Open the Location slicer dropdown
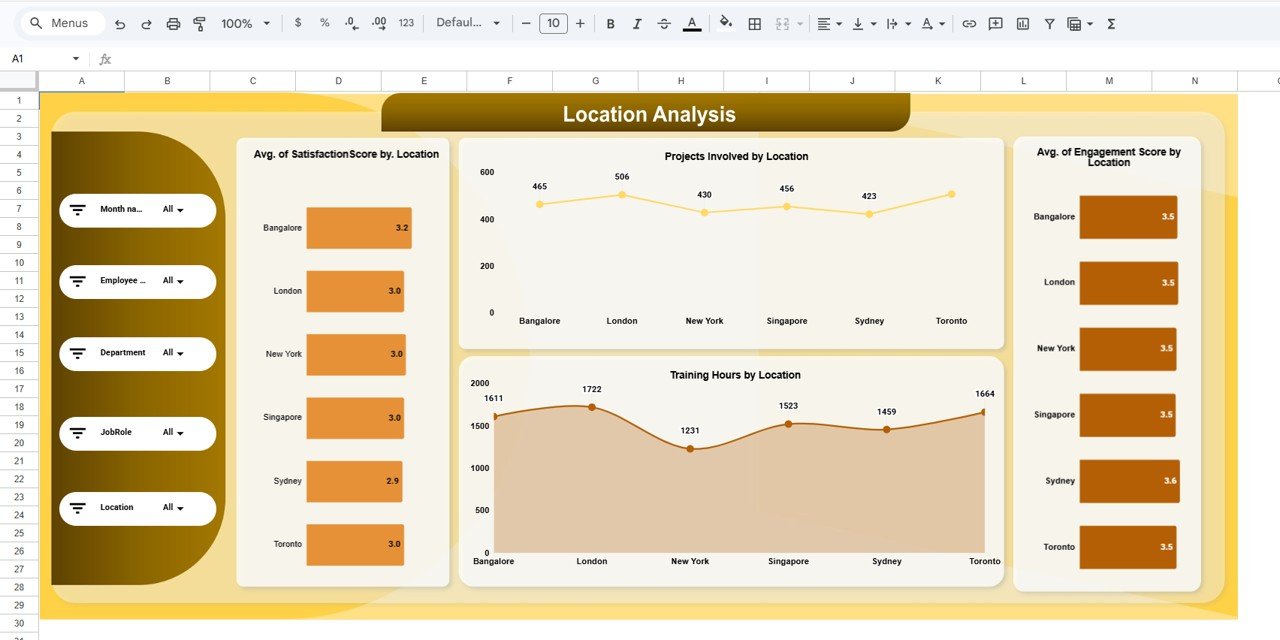The height and width of the screenshot is (640, 1280). pyautogui.click(x=180, y=508)
